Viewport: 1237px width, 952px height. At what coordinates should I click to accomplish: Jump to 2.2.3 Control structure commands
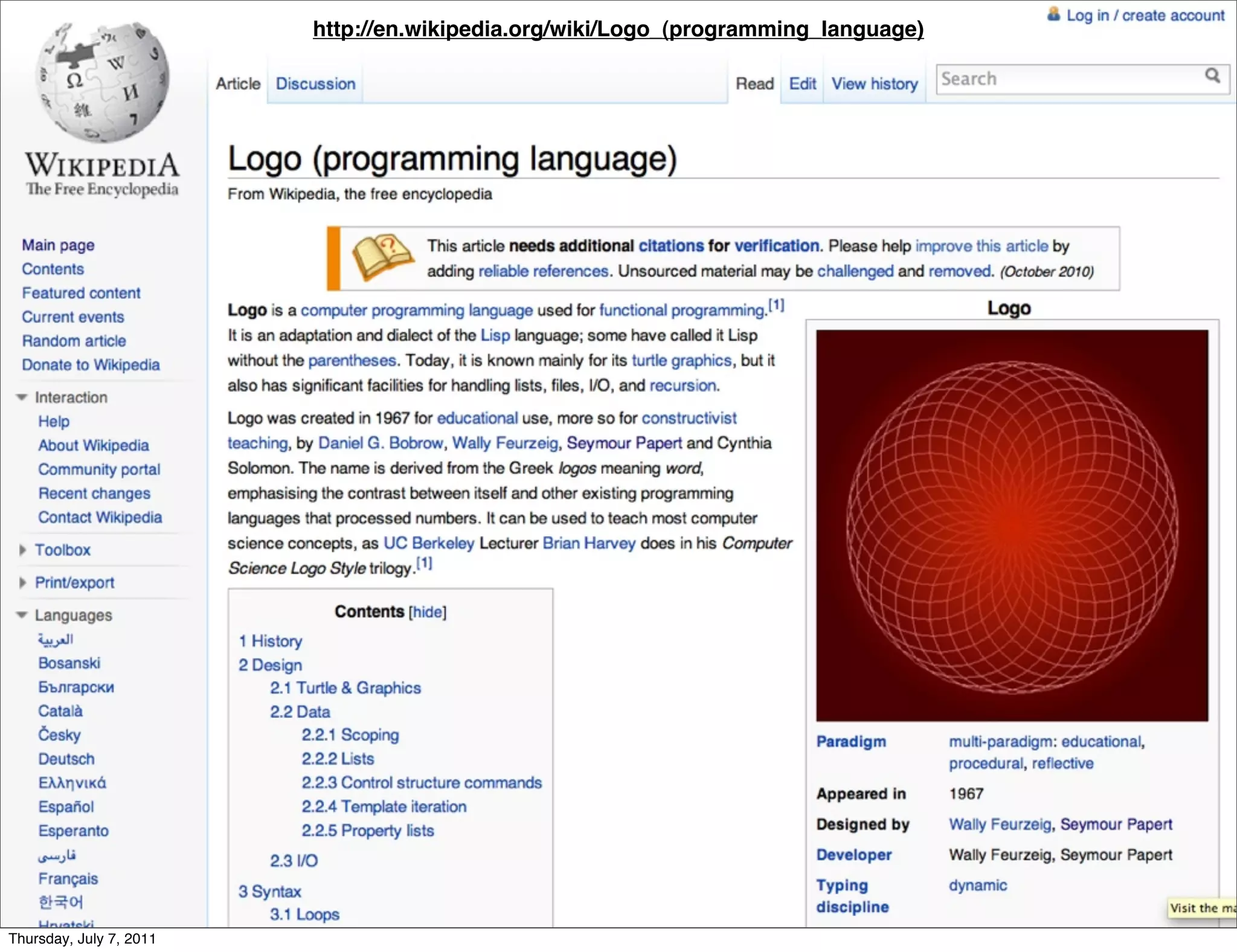tap(422, 783)
